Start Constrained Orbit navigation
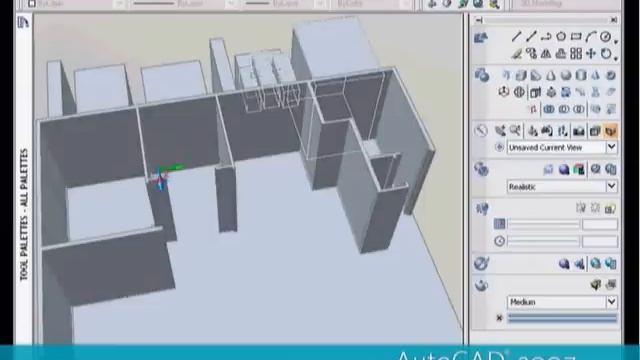 point(533,131)
